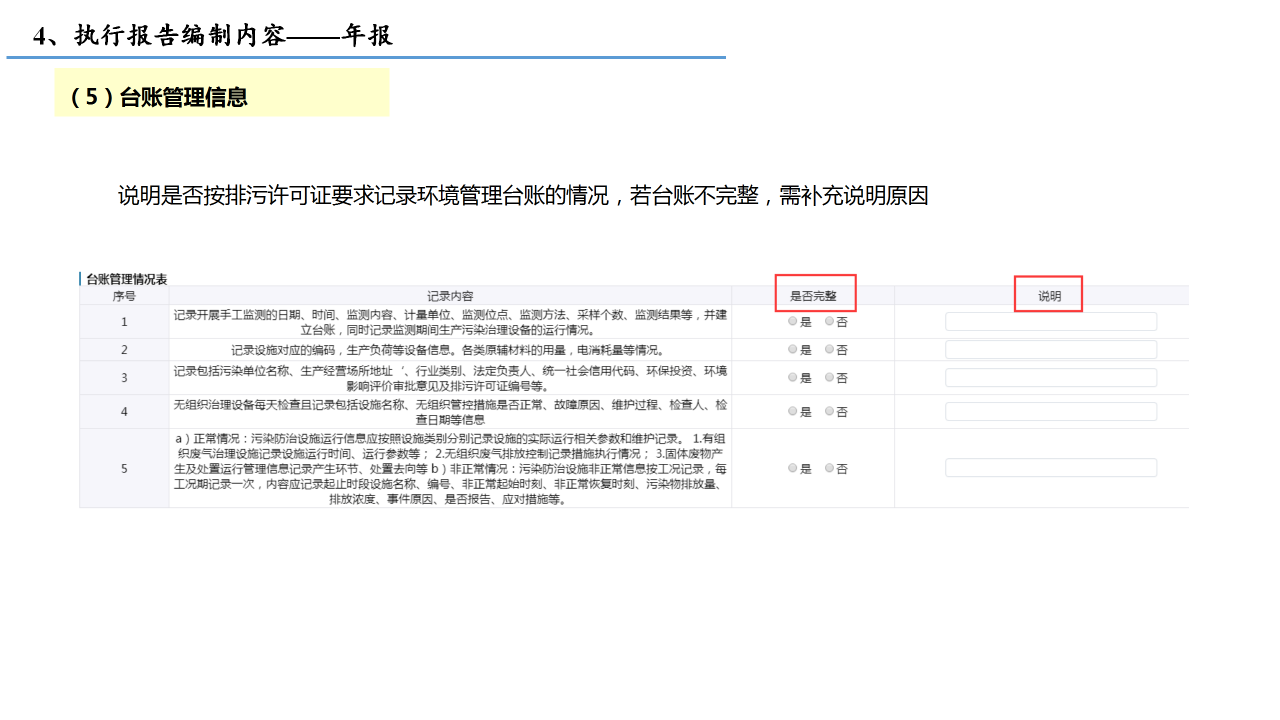Set row 5 to '否'
This screenshot has width=1280, height=720.
829,468
